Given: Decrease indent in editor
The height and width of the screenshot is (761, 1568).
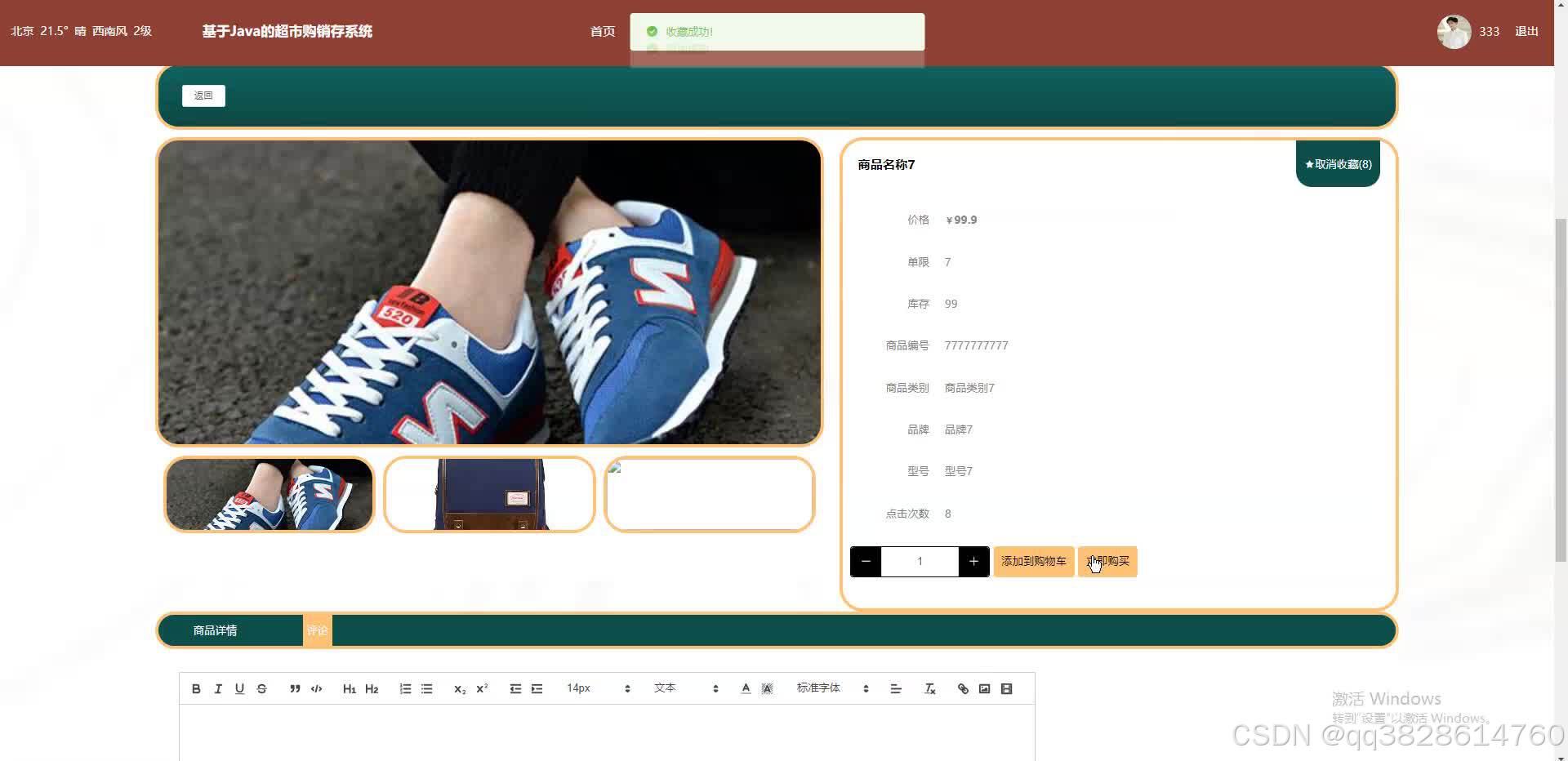Looking at the screenshot, I should 515,689.
